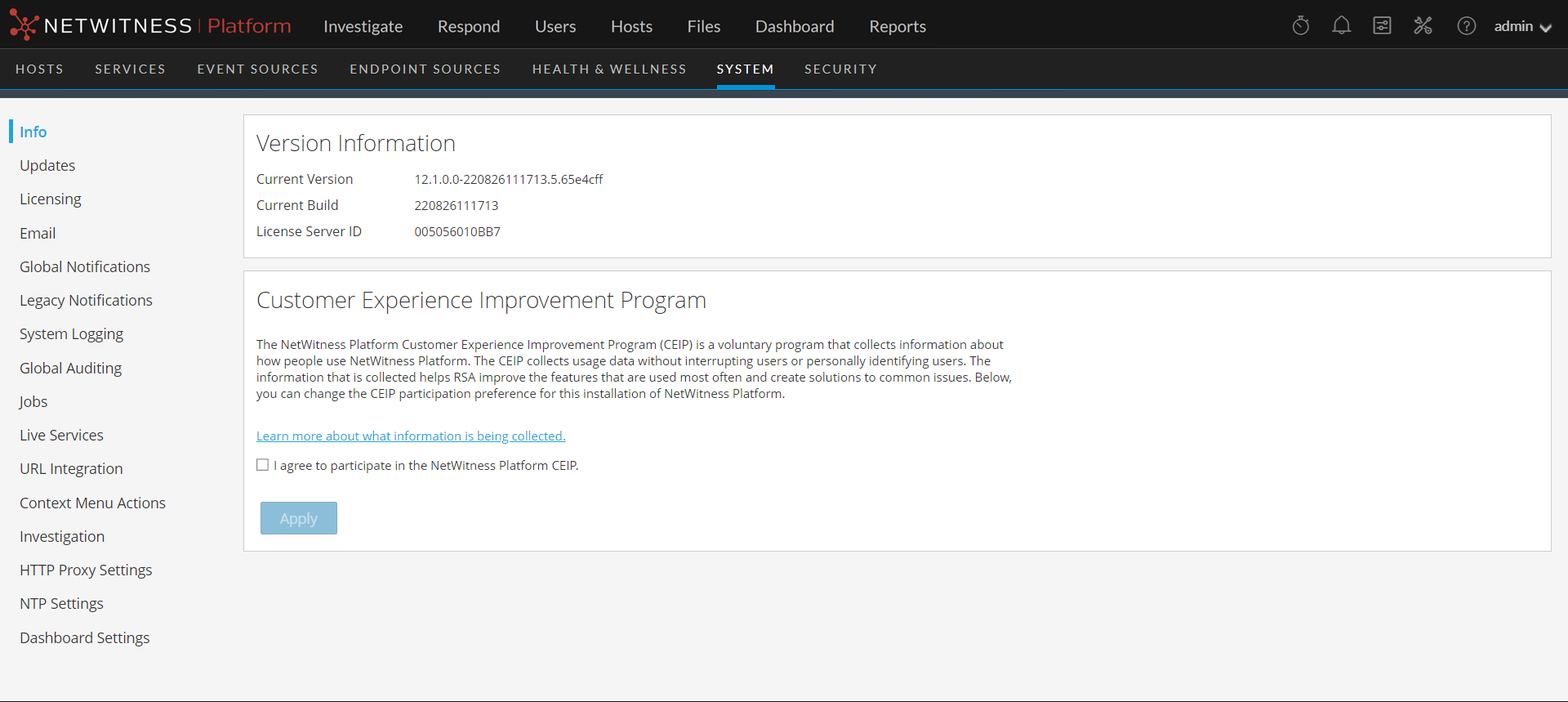
Task: Open the Reports menu
Action: click(897, 26)
